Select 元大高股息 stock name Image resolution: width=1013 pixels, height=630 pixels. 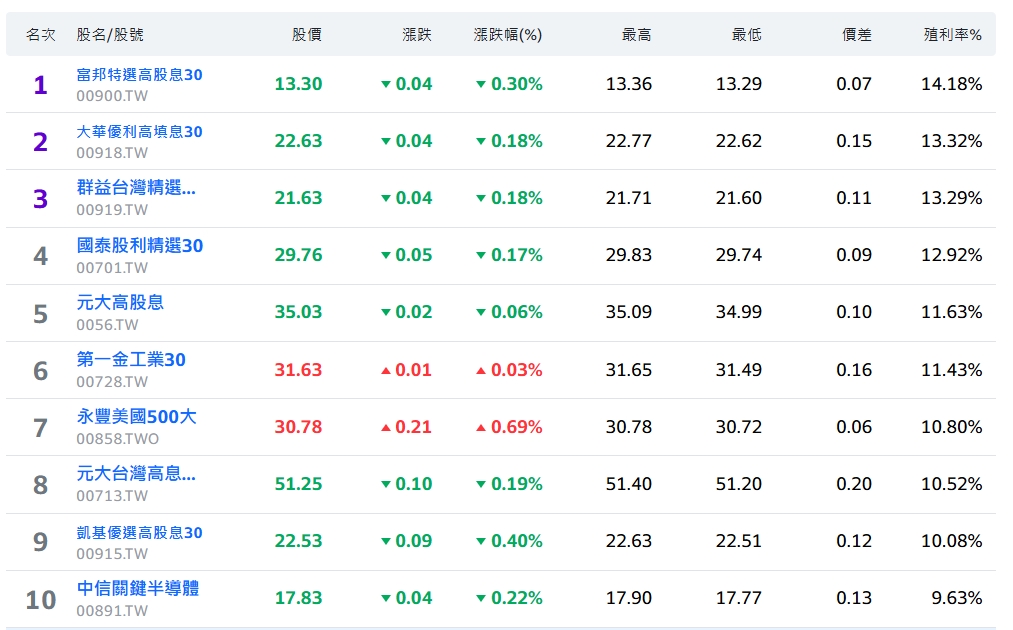click(120, 302)
